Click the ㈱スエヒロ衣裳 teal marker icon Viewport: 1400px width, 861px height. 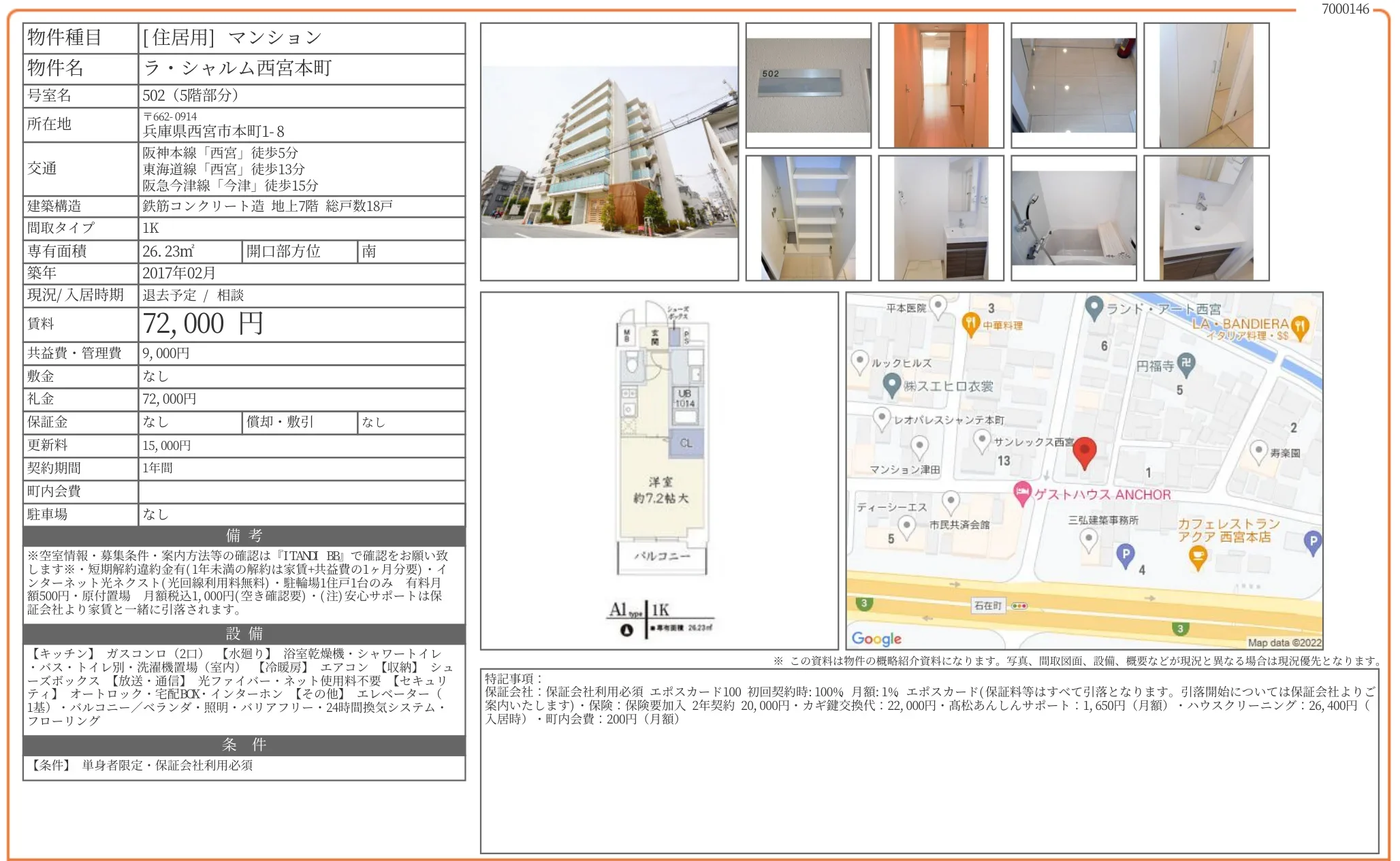coord(891,385)
